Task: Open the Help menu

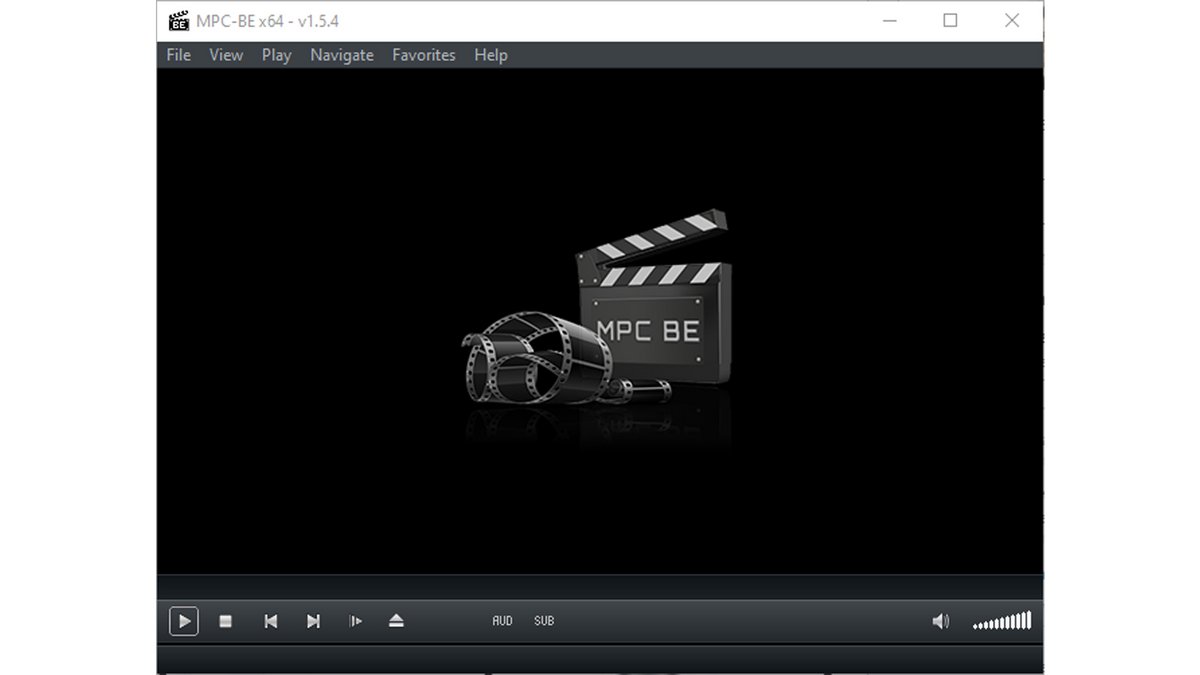Action: [x=490, y=55]
